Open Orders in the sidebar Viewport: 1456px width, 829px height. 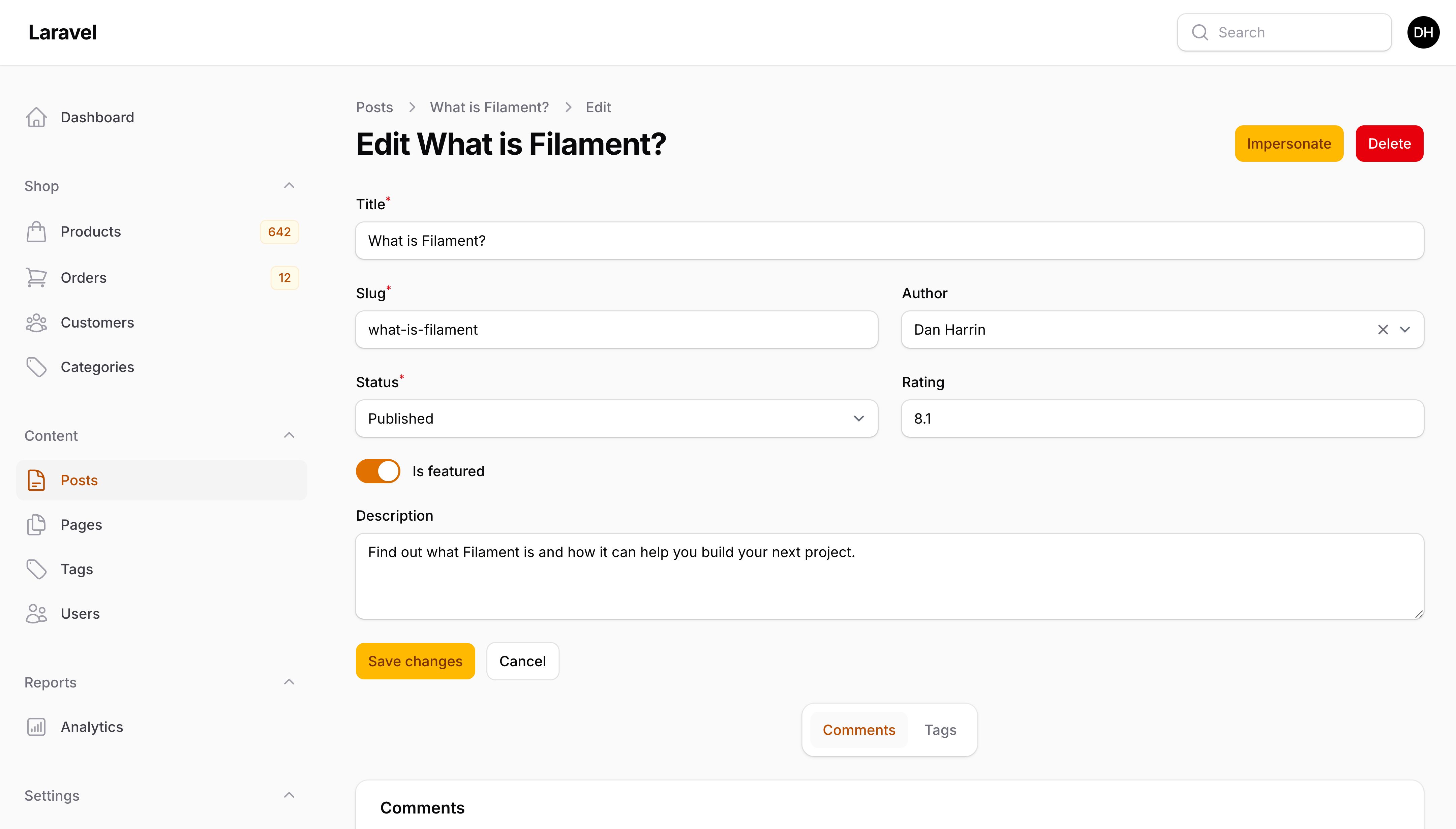pos(162,278)
